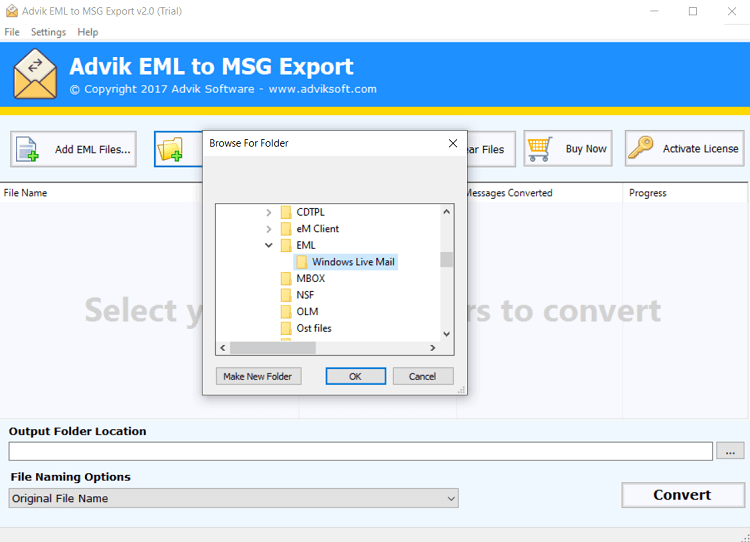Click the partly hidden Clear Files button
Screen dimensions: 750x542
click(x=491, y=149)
